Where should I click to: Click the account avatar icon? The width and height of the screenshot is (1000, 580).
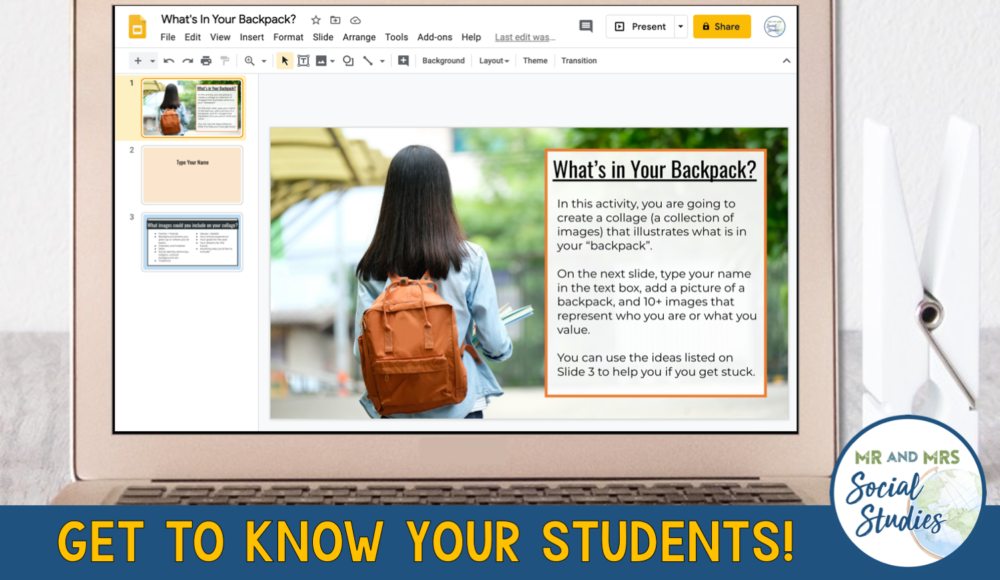[774, 27]
